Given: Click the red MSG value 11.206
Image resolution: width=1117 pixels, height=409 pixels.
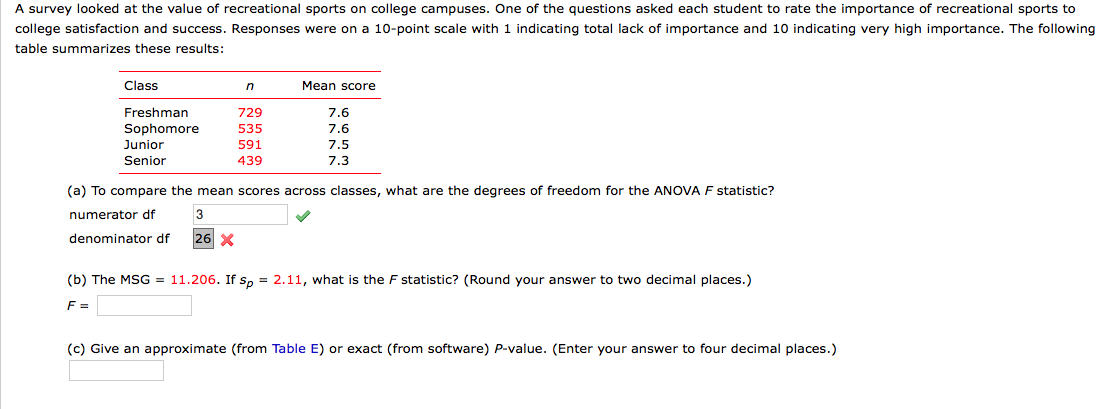Looking at the screenshot, I should (194, 280).
